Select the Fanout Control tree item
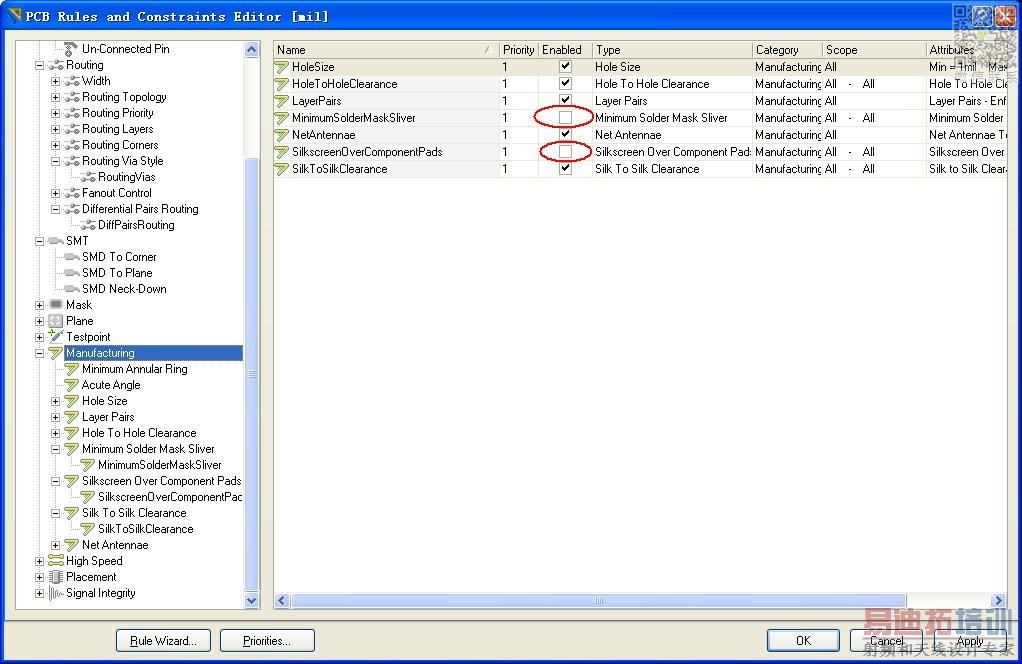 [x=117, y=193]
